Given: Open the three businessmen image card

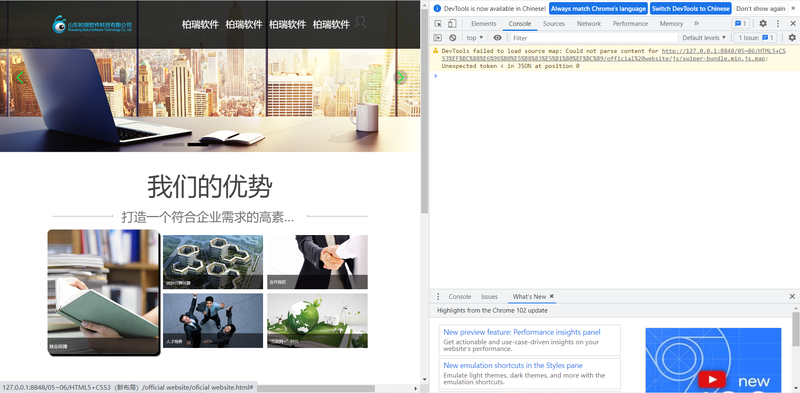Looking at the screenshot, I should click(x=213, y=321).
